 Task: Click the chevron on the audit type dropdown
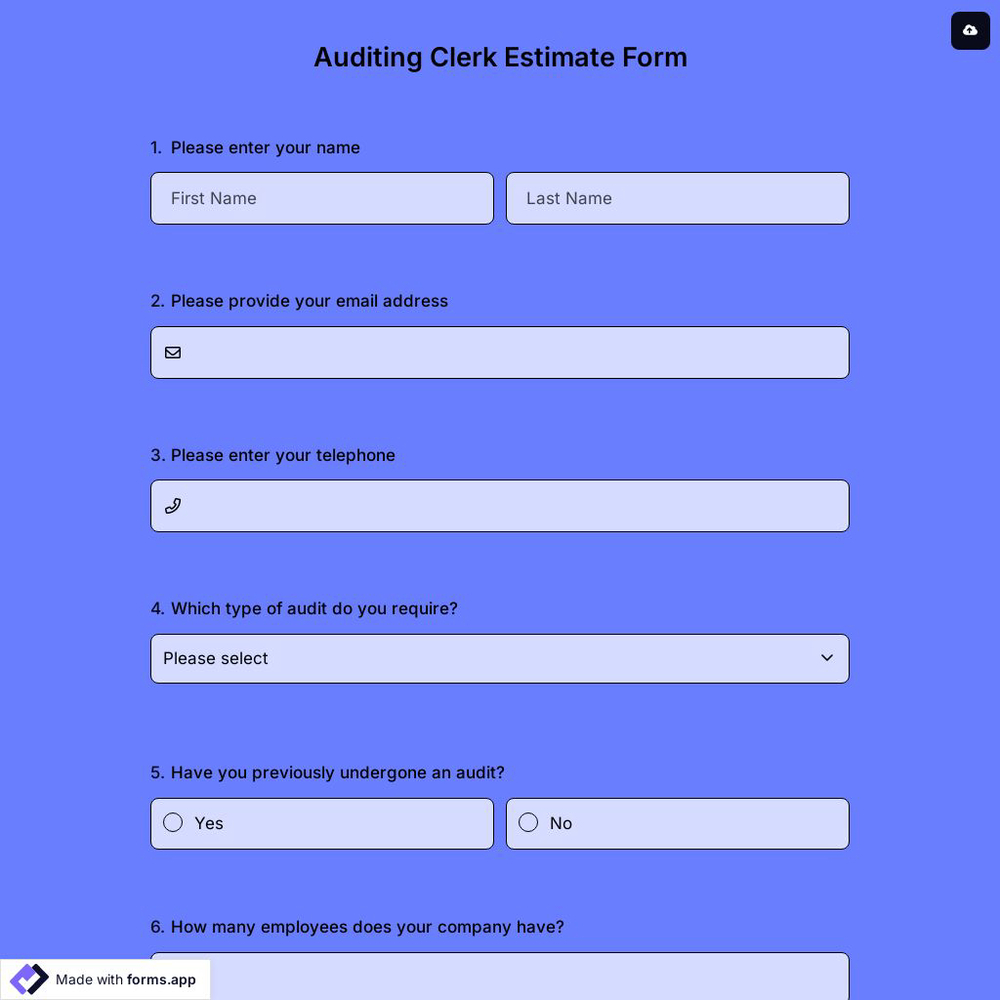827,658
